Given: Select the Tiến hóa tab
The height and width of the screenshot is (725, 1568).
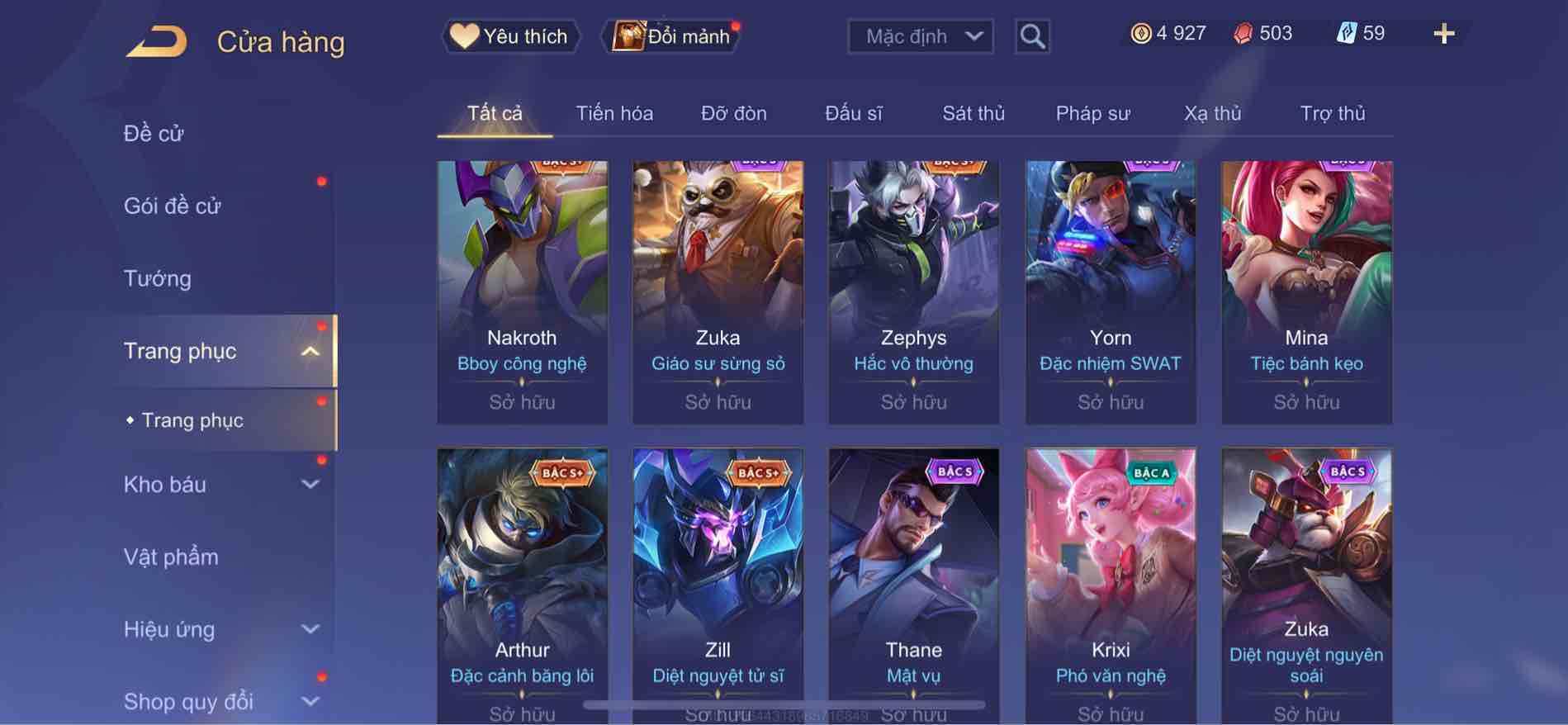Looking at the screenshot, I should coord(614,113).
